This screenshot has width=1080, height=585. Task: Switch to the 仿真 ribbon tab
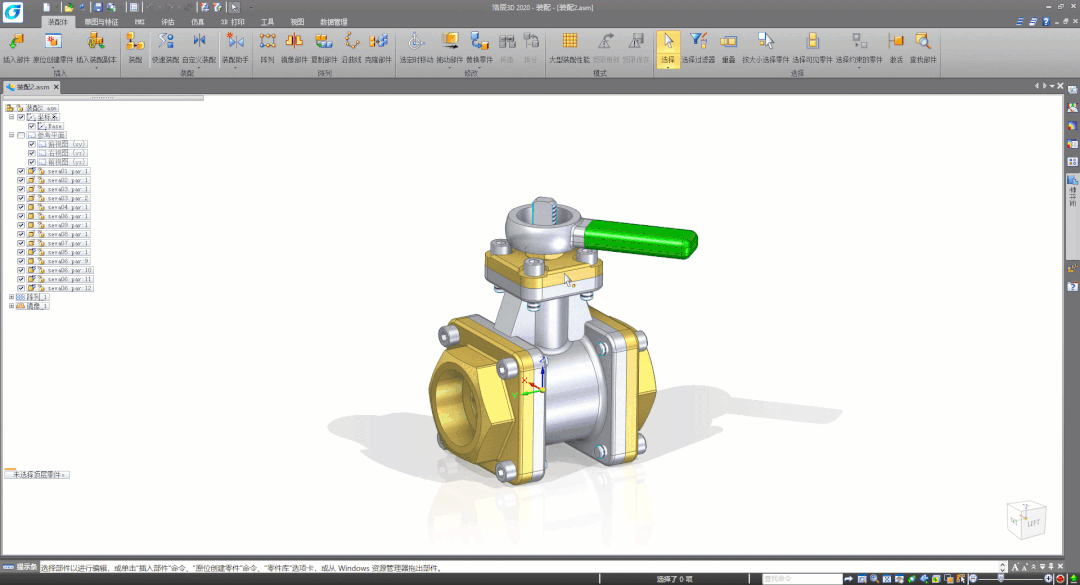pos(198,22)
